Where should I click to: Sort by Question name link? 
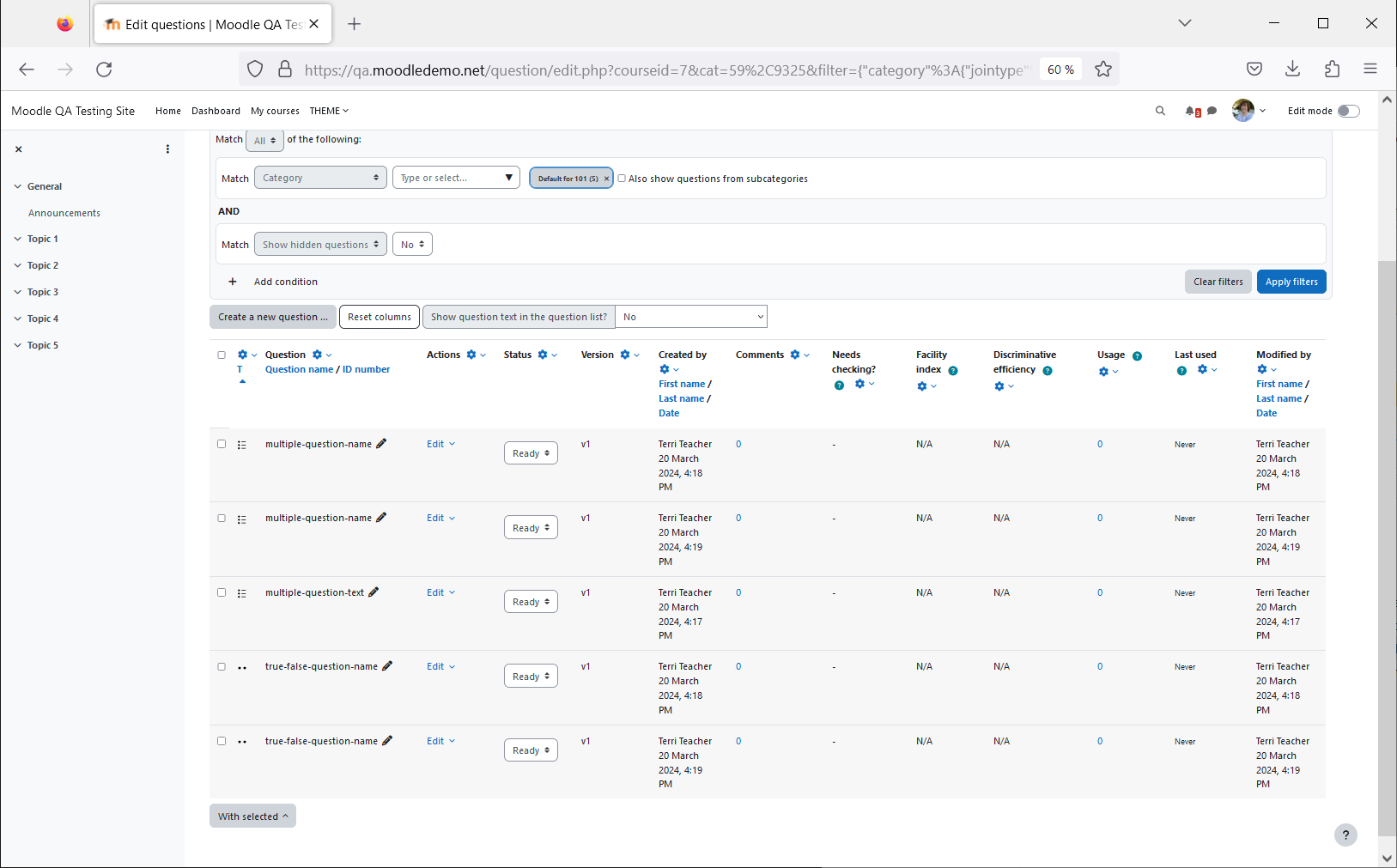299,369
